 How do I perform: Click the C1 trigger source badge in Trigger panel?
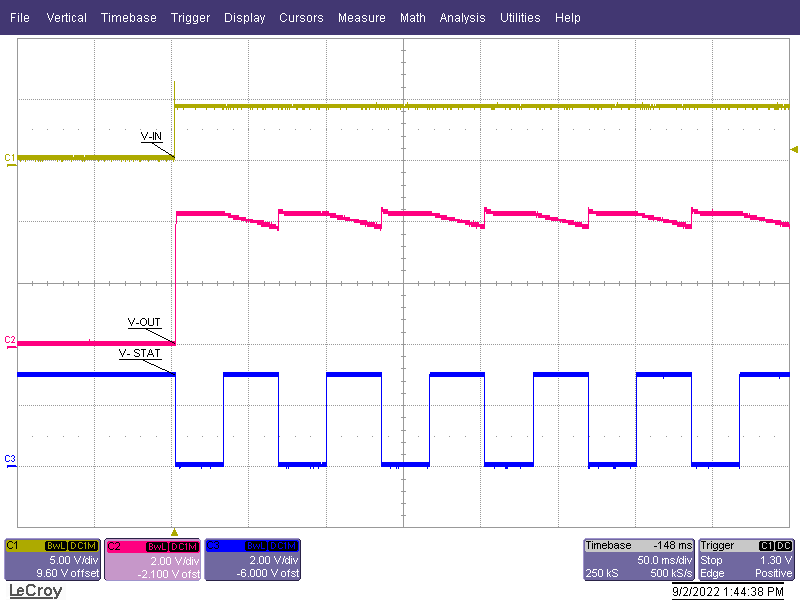coord(766,546)
